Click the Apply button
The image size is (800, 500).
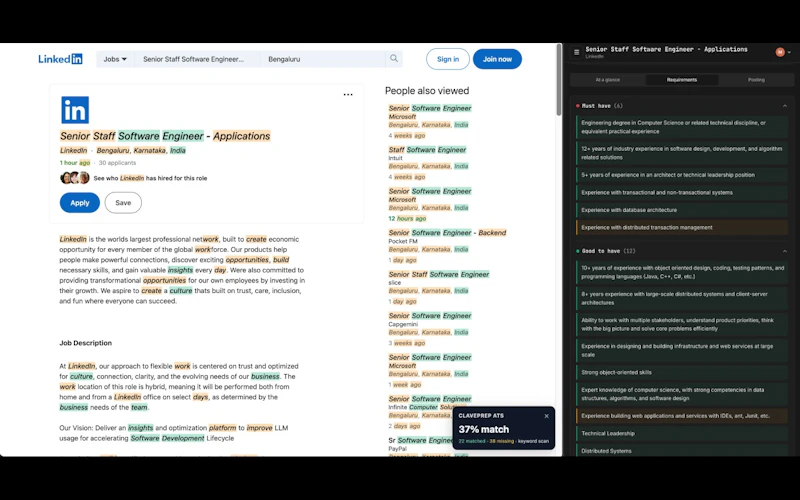(80, 203)
